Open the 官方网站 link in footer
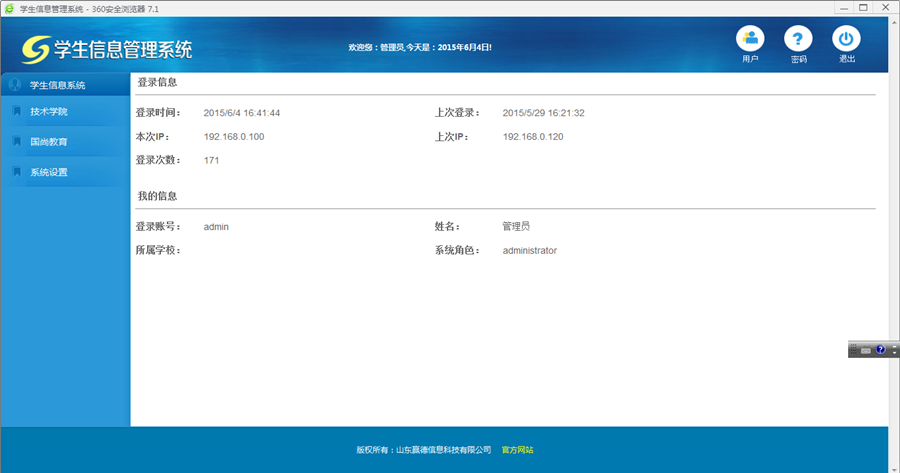 pyautogui.click(x=517, y=450)
